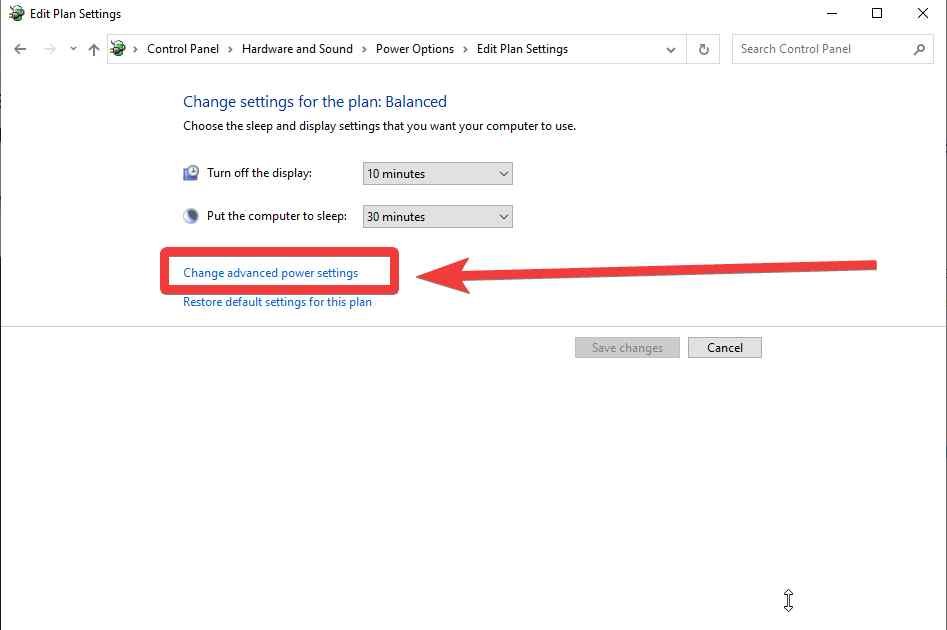This screenshot has width=947, height=630.
Task: Click 'Put the computer to sleep:' label
Action: [x=277, y=216]
